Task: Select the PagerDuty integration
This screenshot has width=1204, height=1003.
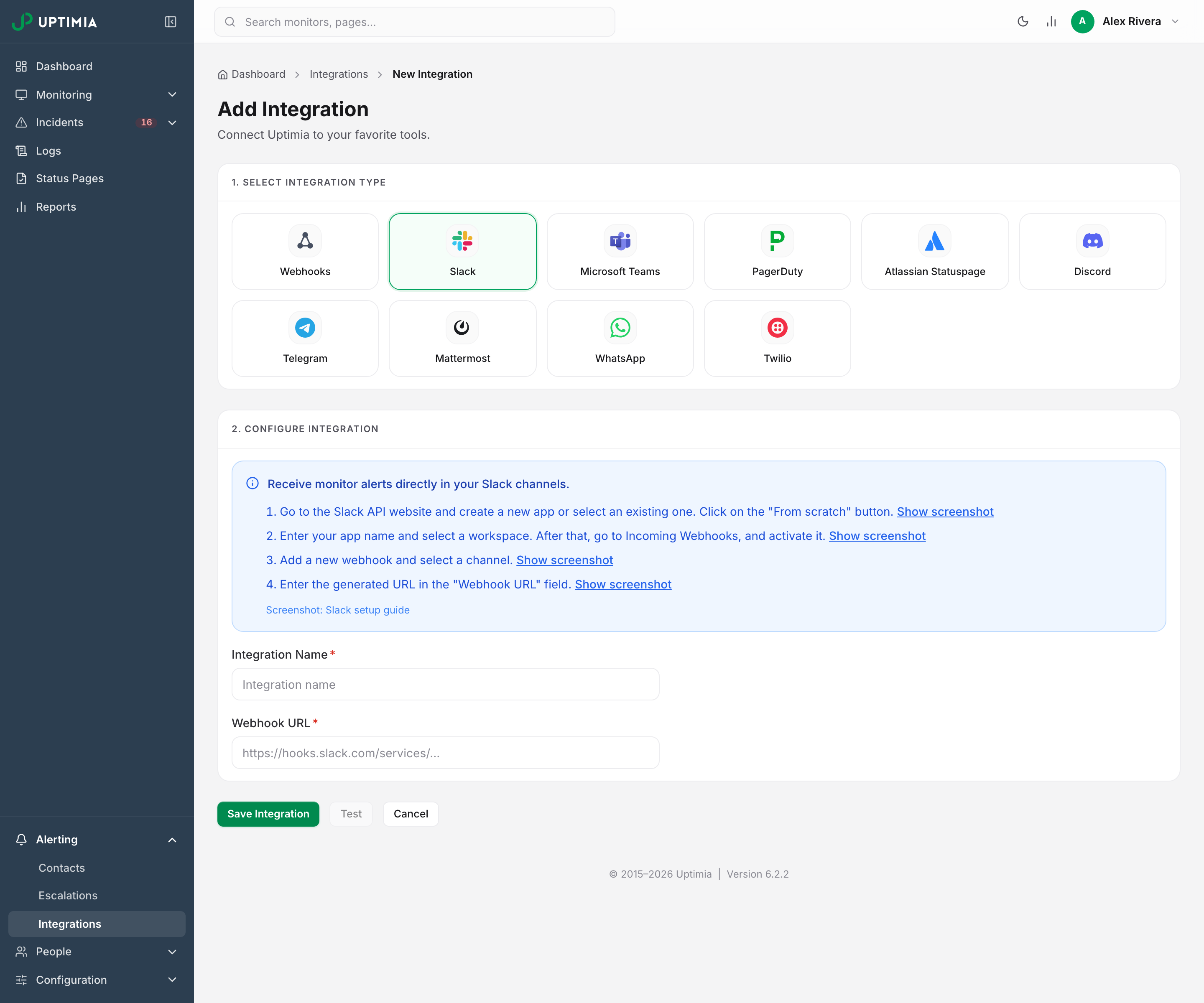Action: (x=778, y=252)
